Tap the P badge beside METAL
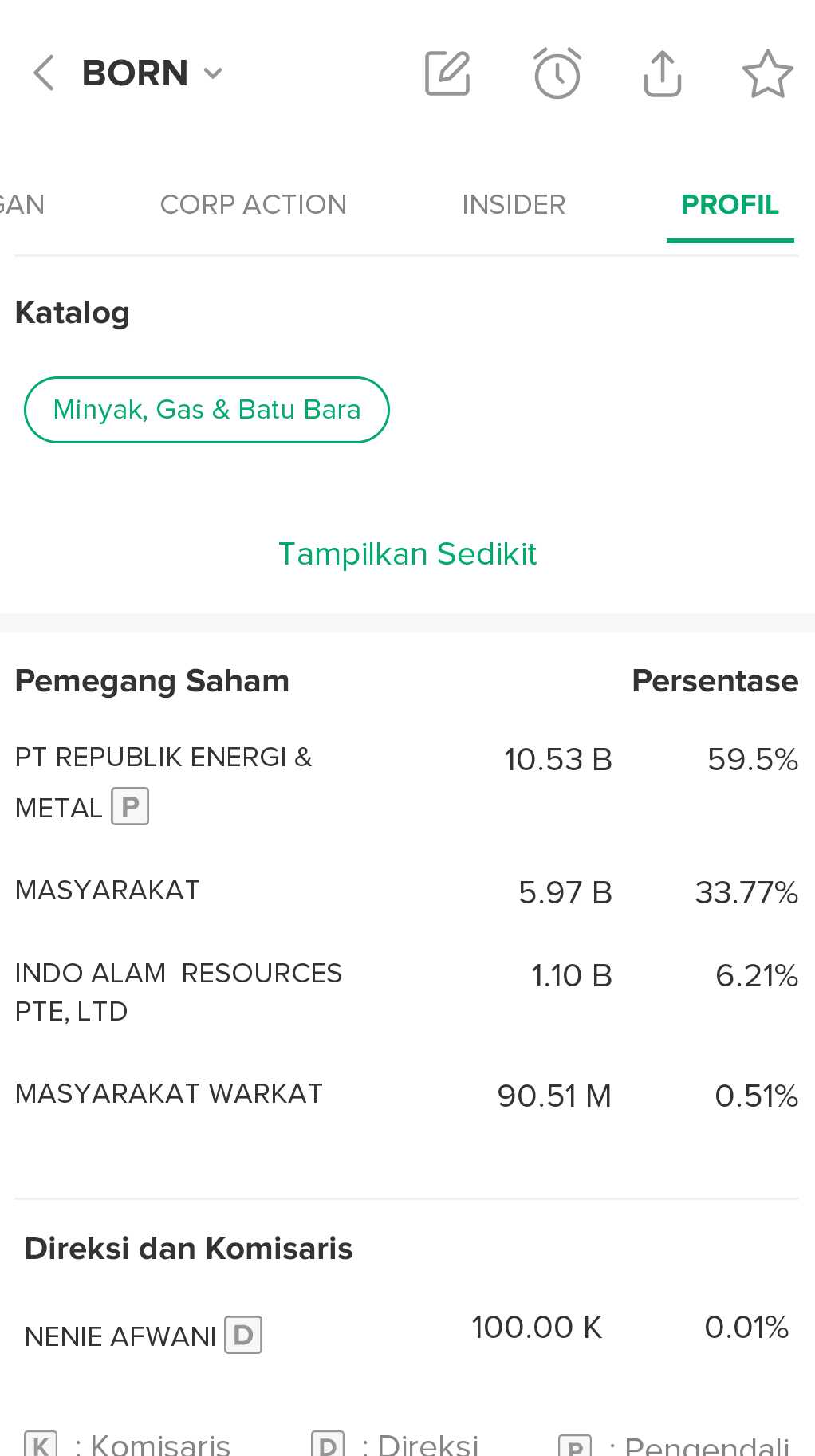 pos(130,806)
